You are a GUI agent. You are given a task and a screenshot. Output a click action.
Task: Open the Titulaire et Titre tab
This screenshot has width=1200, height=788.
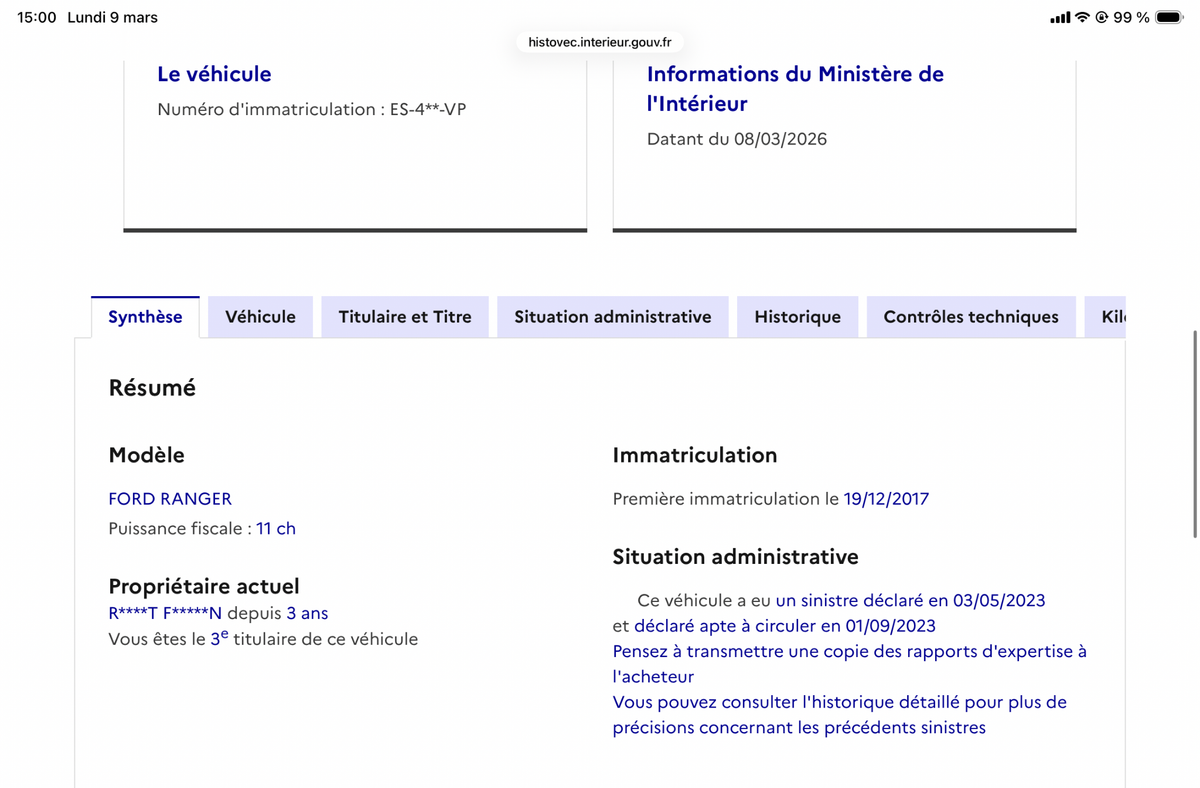405,317
